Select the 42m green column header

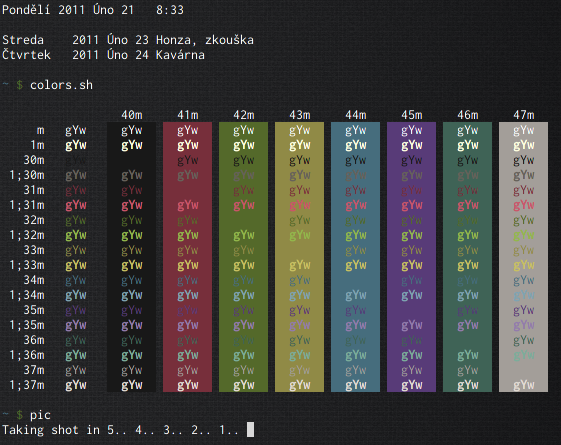(244, 115)
